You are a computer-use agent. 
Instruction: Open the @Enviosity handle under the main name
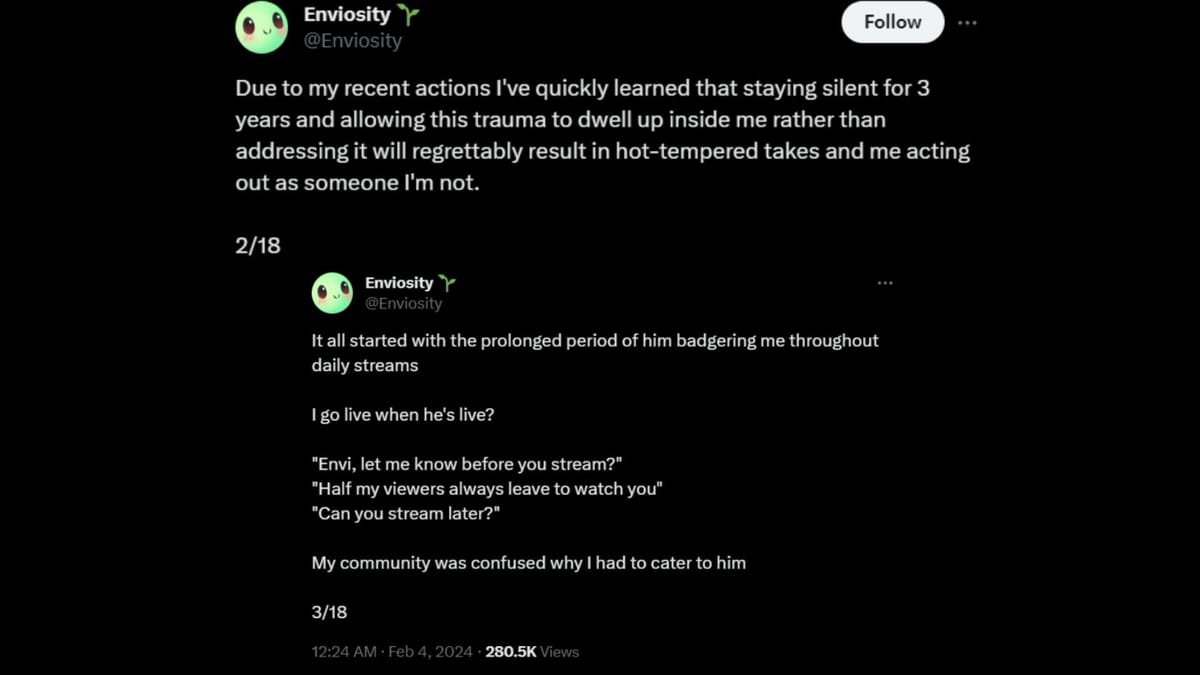click(x=351, y=40)
